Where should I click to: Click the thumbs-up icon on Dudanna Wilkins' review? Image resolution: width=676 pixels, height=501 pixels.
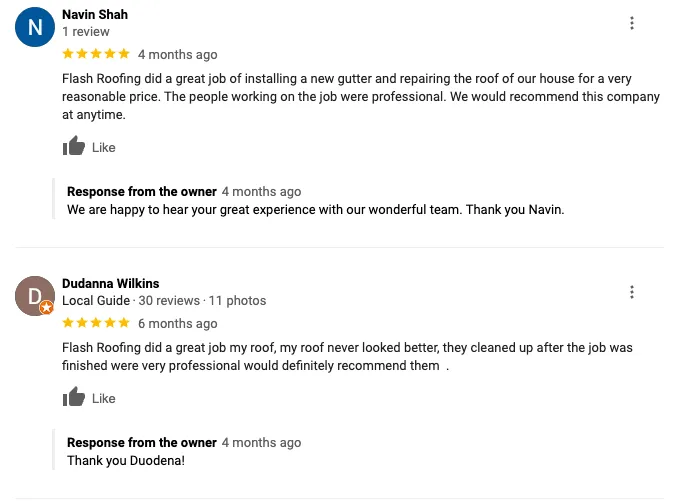pos(74,398)
